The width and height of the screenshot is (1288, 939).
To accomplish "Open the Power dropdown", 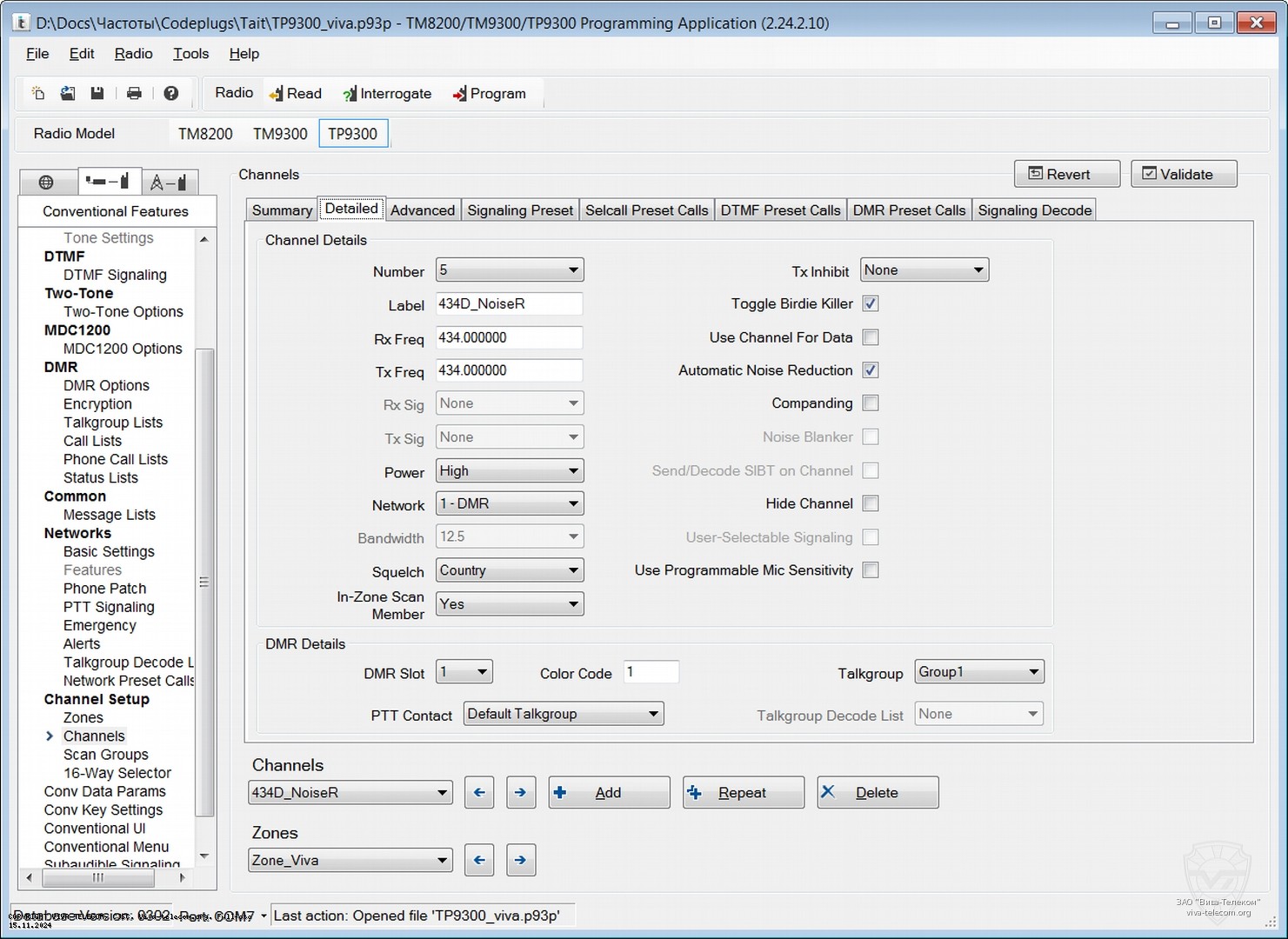I will [509, 471].
